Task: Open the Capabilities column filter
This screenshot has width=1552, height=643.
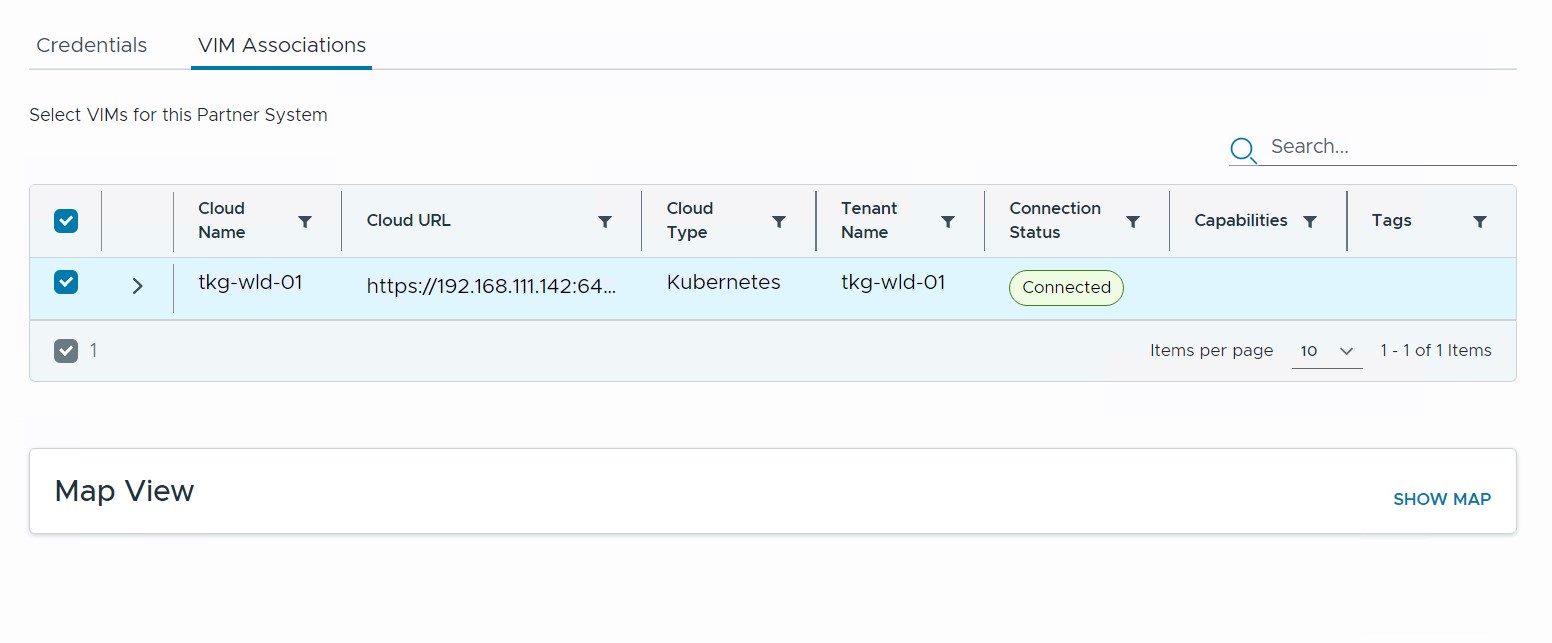Action: click(x=1310, y=222)
